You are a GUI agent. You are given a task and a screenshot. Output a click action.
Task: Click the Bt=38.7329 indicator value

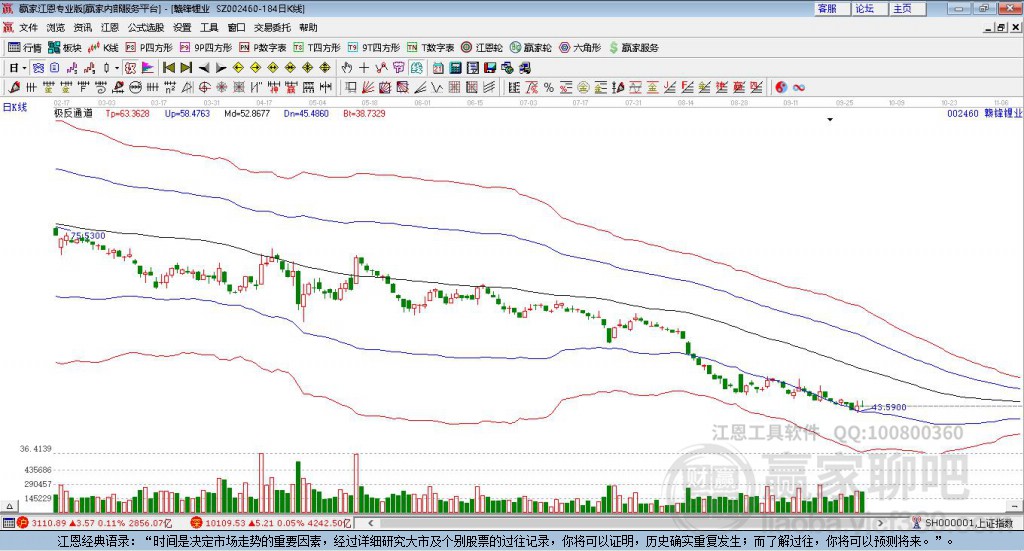click(364, 114)
